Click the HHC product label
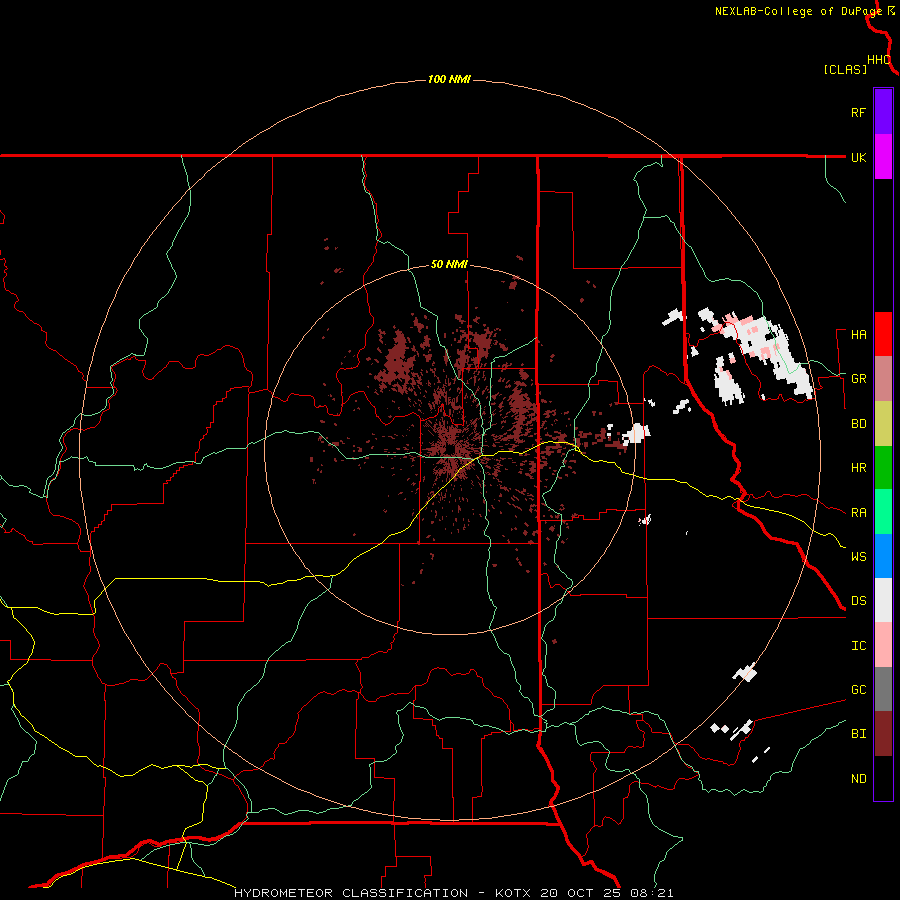Screen dimensions: 900x900 879,60
